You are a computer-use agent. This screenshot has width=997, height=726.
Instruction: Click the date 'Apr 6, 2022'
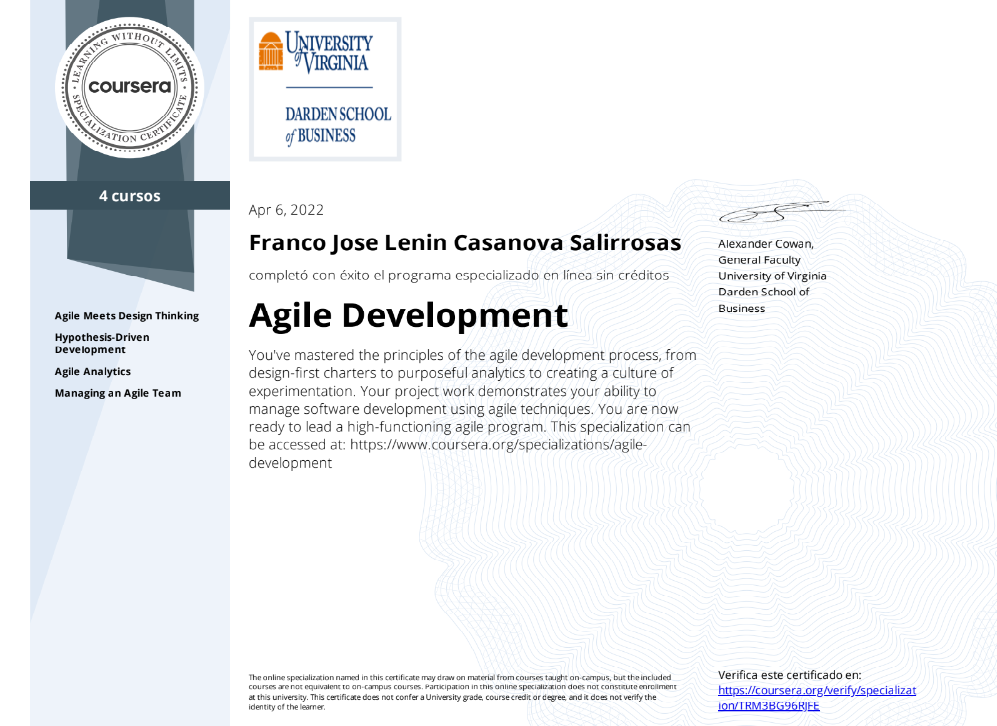[286, 210]
